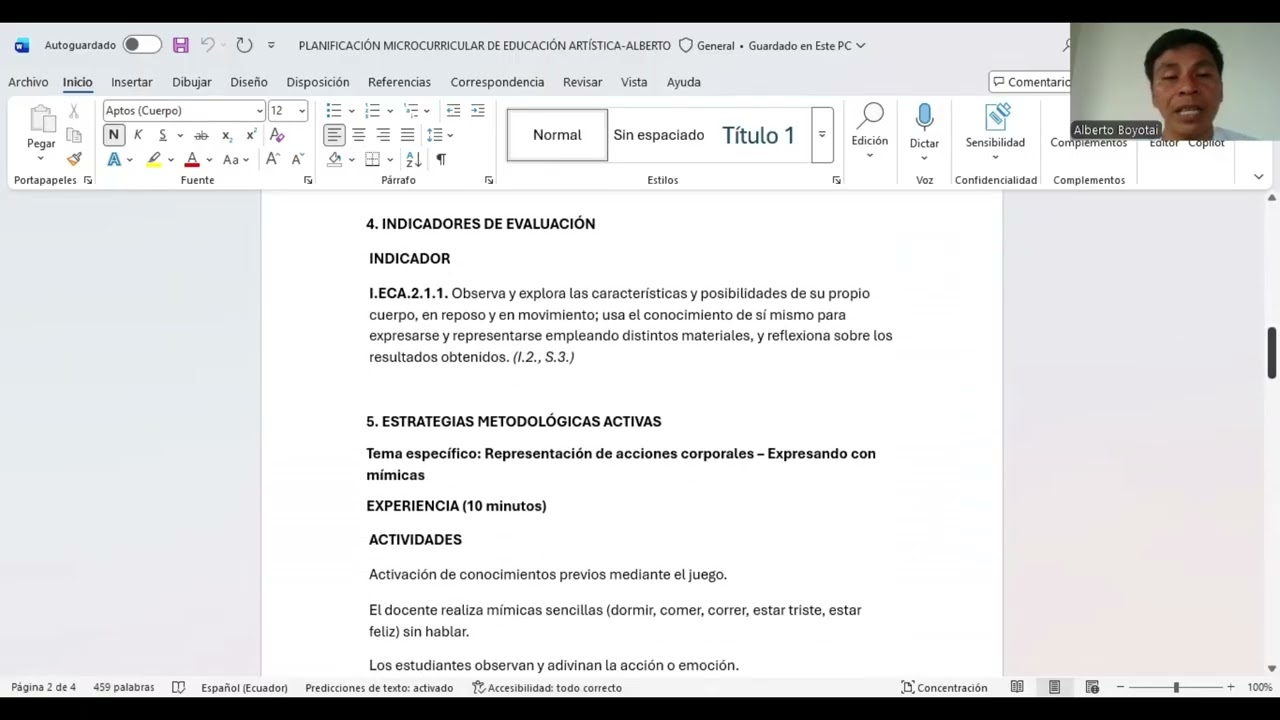Click the Save icon in title bar
This screenshot has width=1280, height=720.
click(x=181, y=45)
